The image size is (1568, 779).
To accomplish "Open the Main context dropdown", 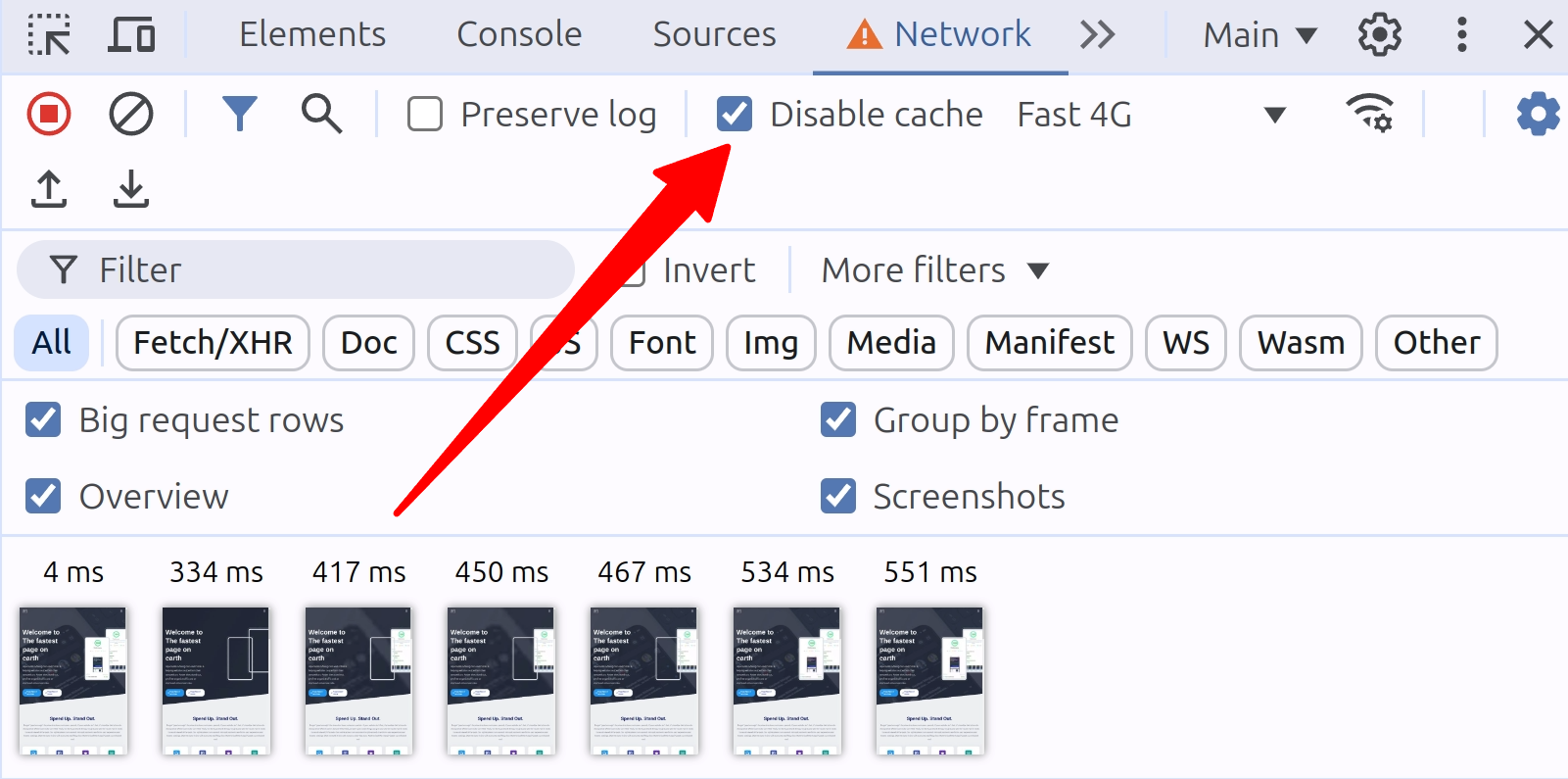I will coord(1260,35).
